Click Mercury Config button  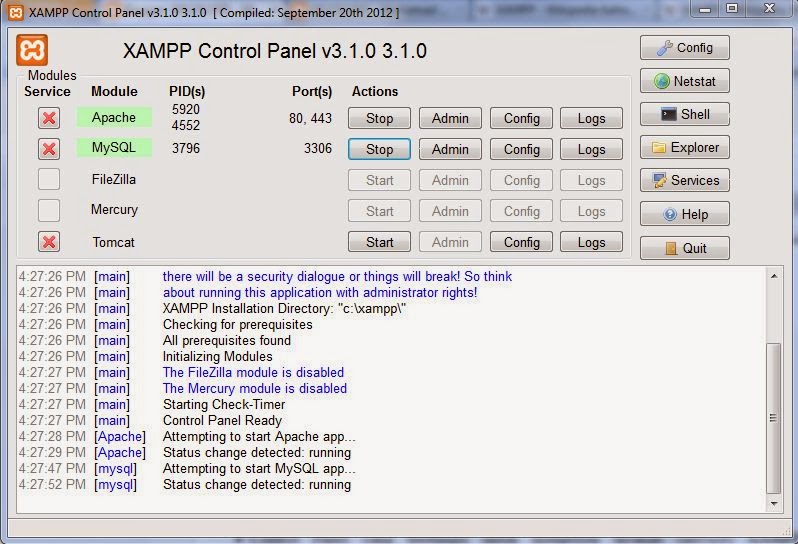click(x=521, y=211)
